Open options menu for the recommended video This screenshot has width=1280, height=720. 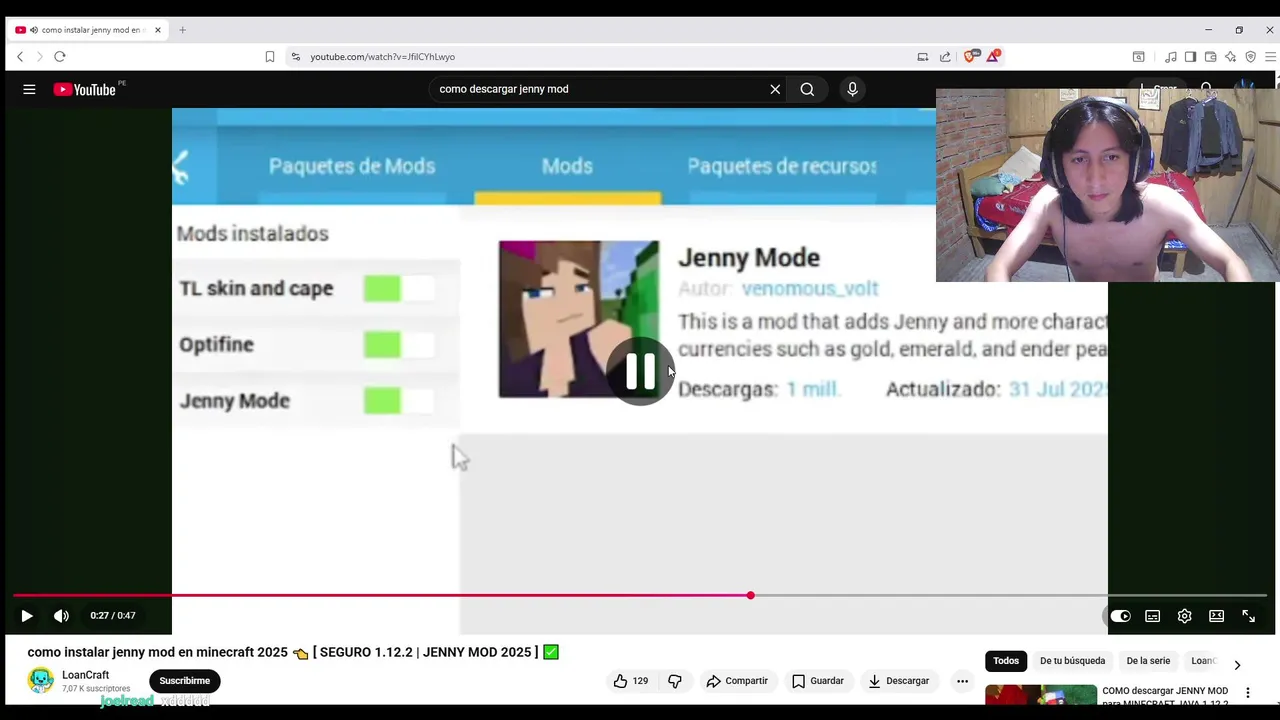coord(1247,693)
